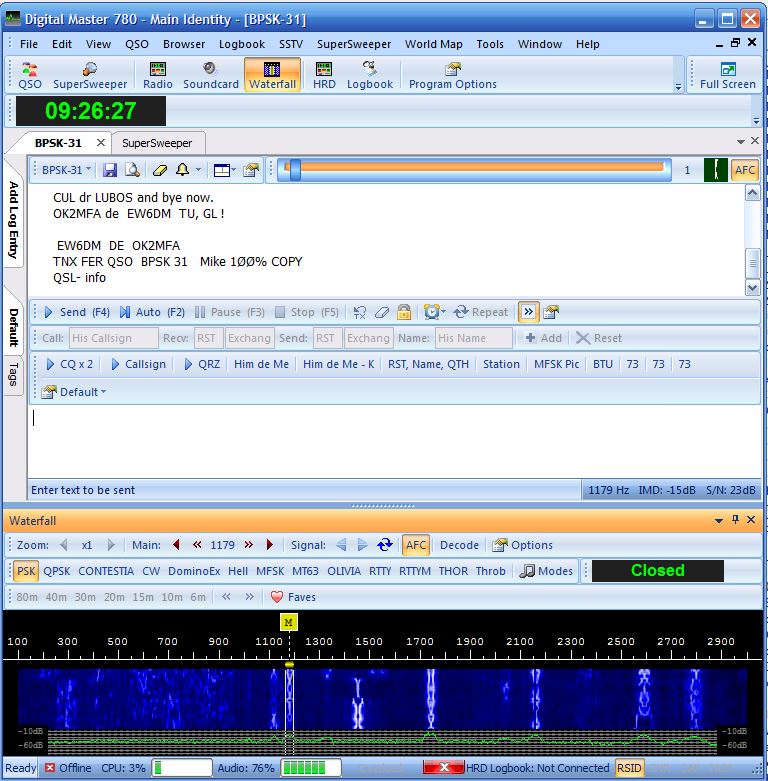Expand the Default macros dropdown
This screenshot has height=781, width=768.
(73, 392)
